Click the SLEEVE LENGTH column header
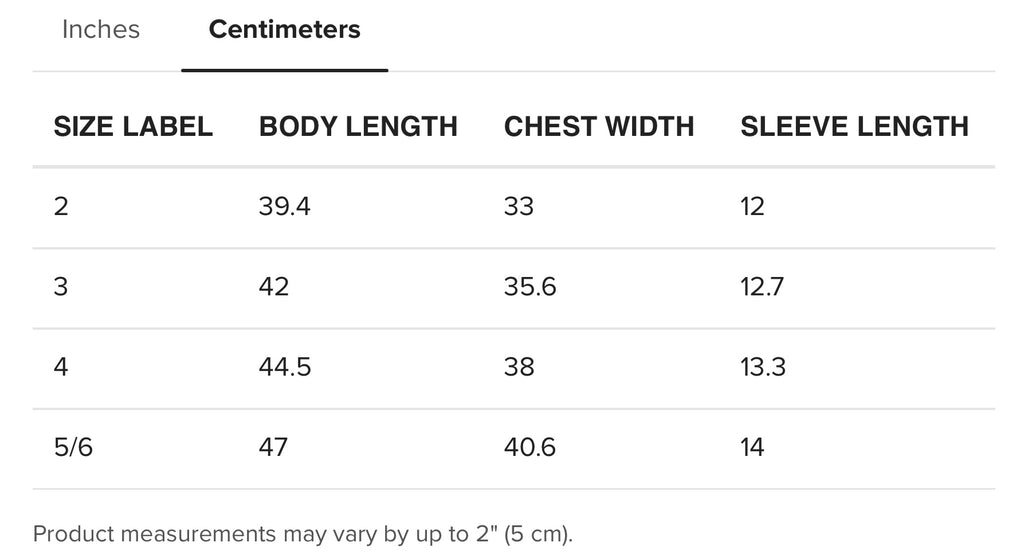The width and height of the screenshot is (1024, 558). tap(854, 126)
